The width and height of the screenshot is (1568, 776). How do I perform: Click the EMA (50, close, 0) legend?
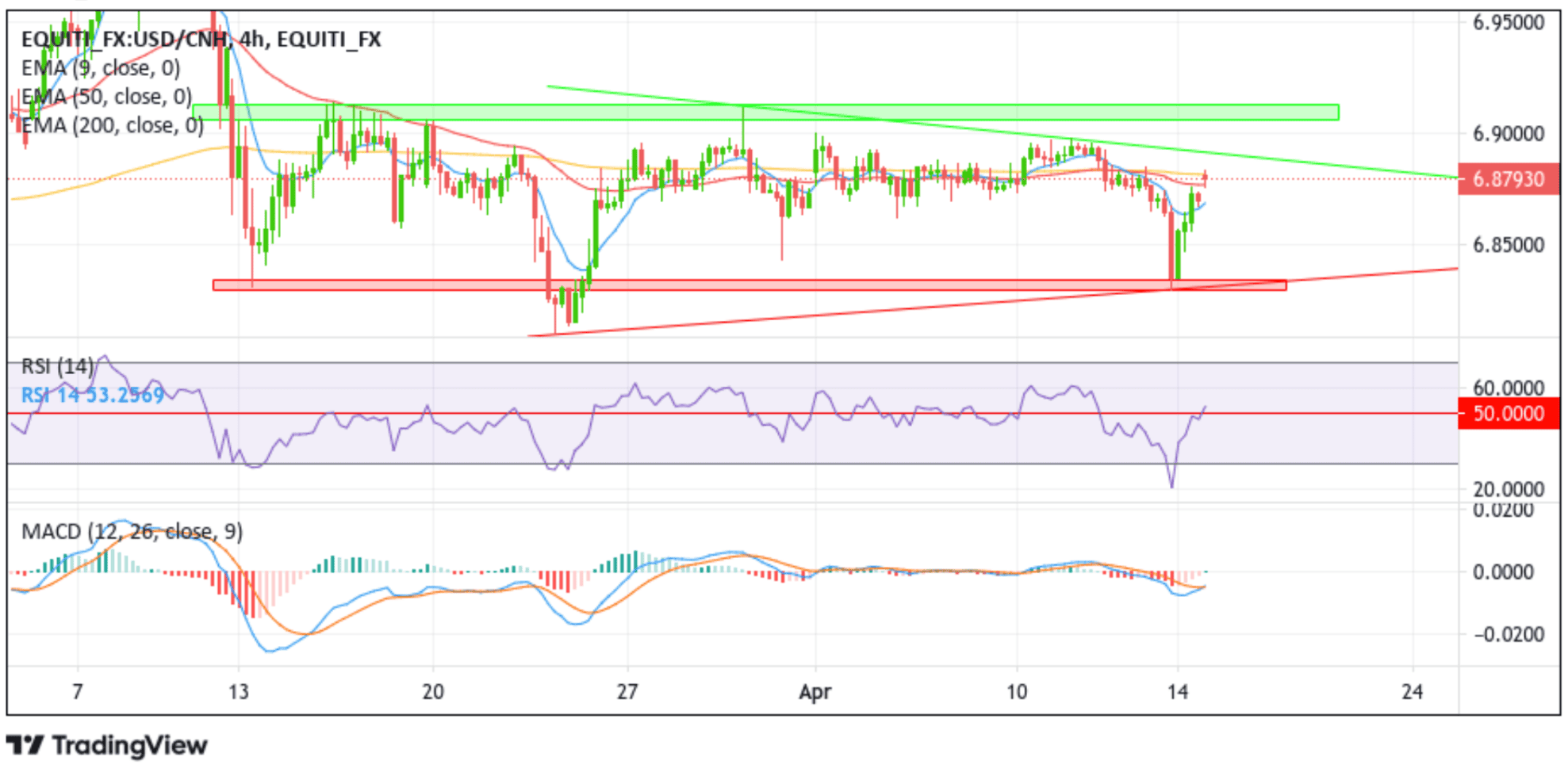click(107, 97)
